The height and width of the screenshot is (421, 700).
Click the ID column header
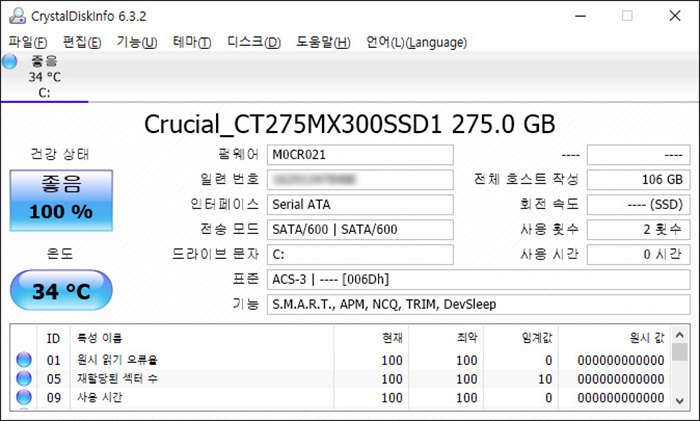tap(53, 338)
